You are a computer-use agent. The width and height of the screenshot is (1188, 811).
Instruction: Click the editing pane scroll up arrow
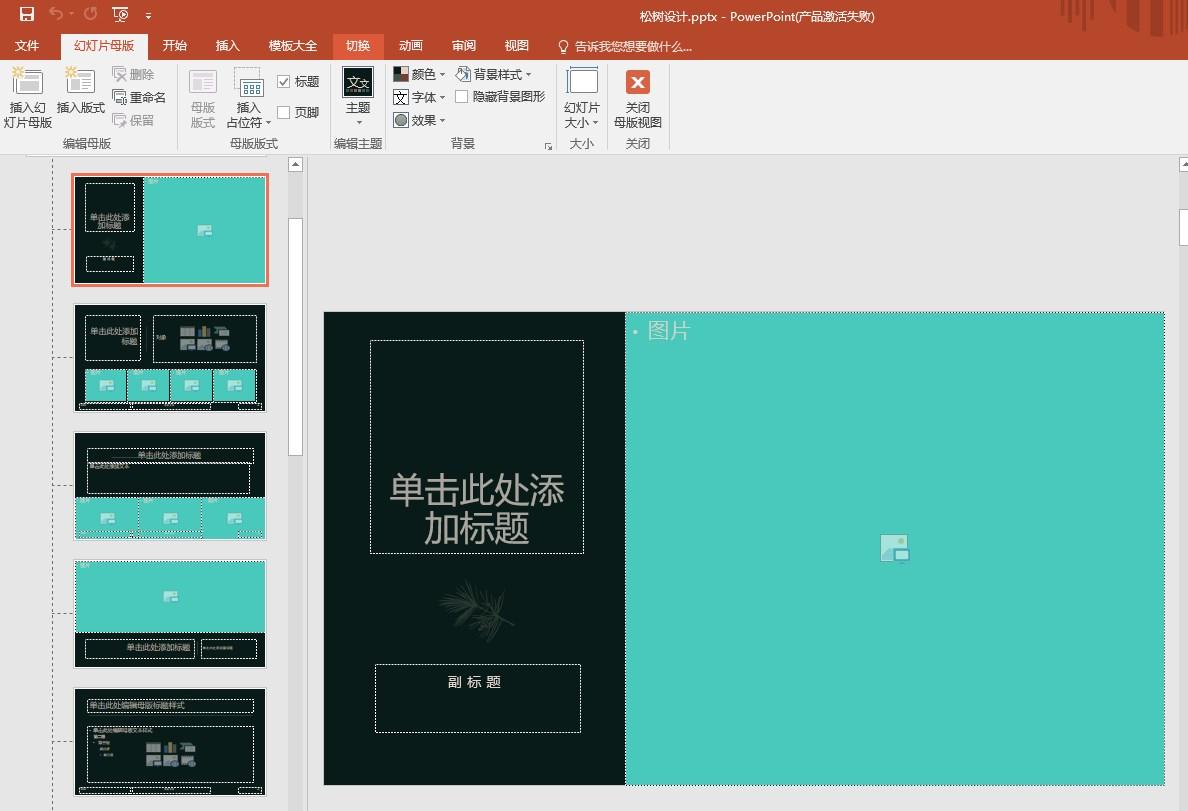(1183, 164)
